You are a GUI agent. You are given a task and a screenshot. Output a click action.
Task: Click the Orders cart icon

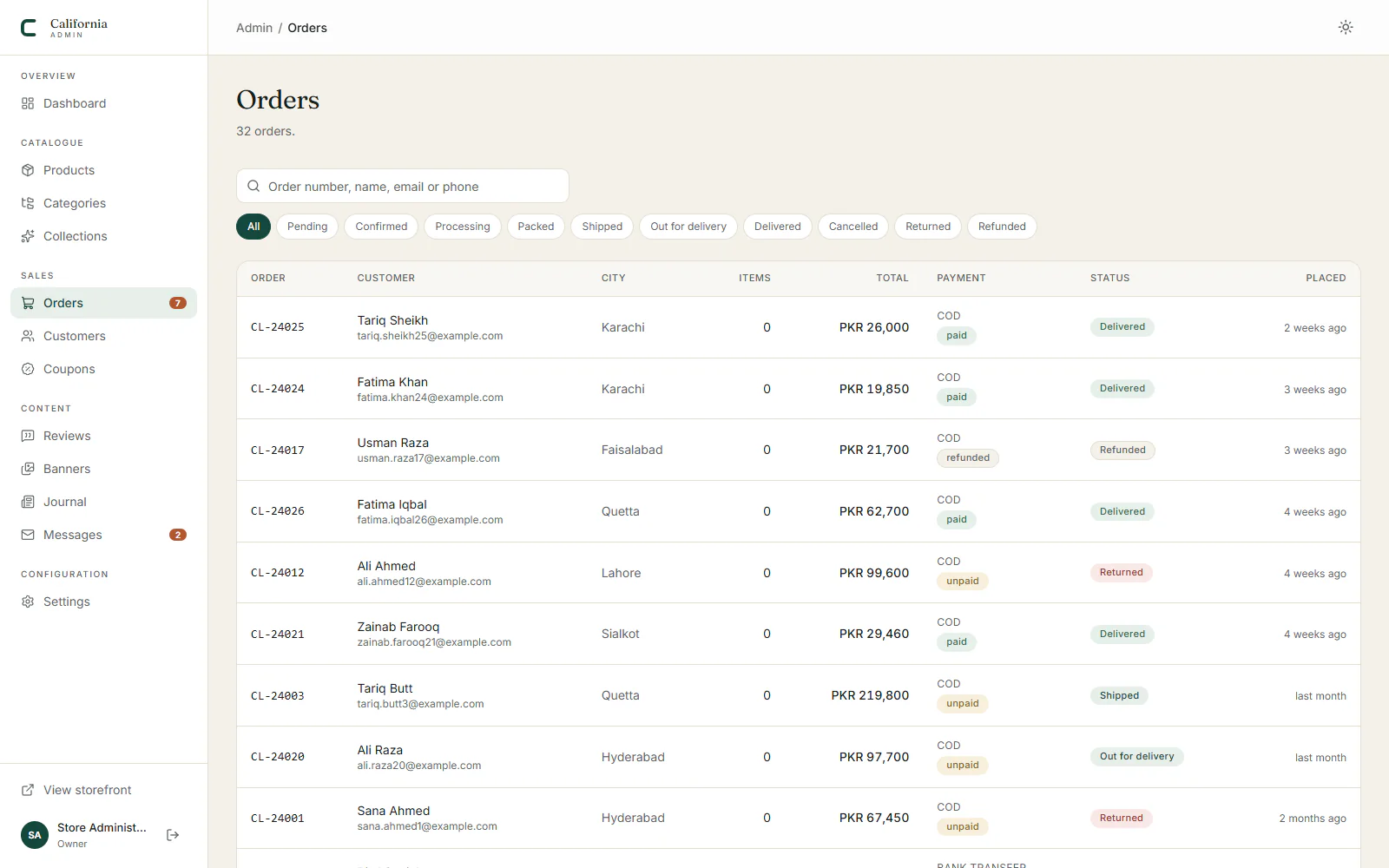[x=28, y=303]
